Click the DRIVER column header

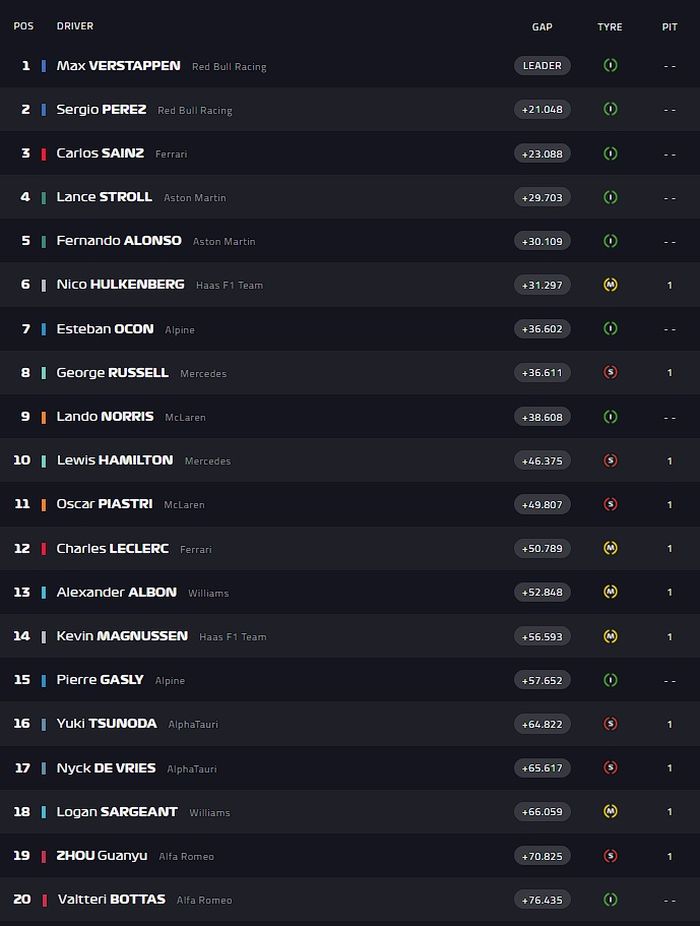75,27
